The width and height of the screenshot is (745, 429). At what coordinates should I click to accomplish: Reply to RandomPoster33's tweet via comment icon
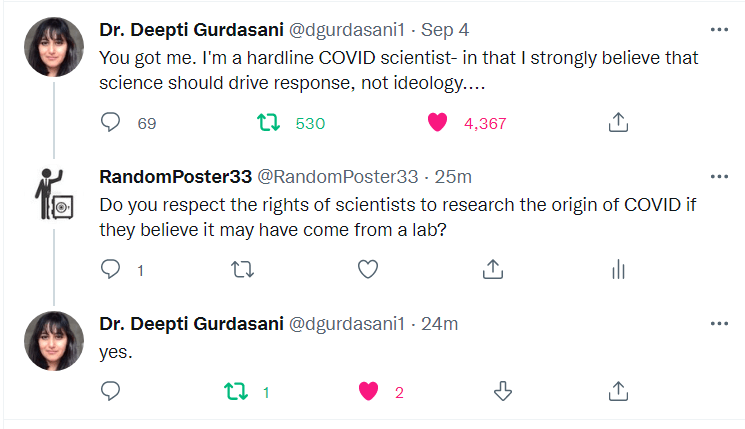112,269
